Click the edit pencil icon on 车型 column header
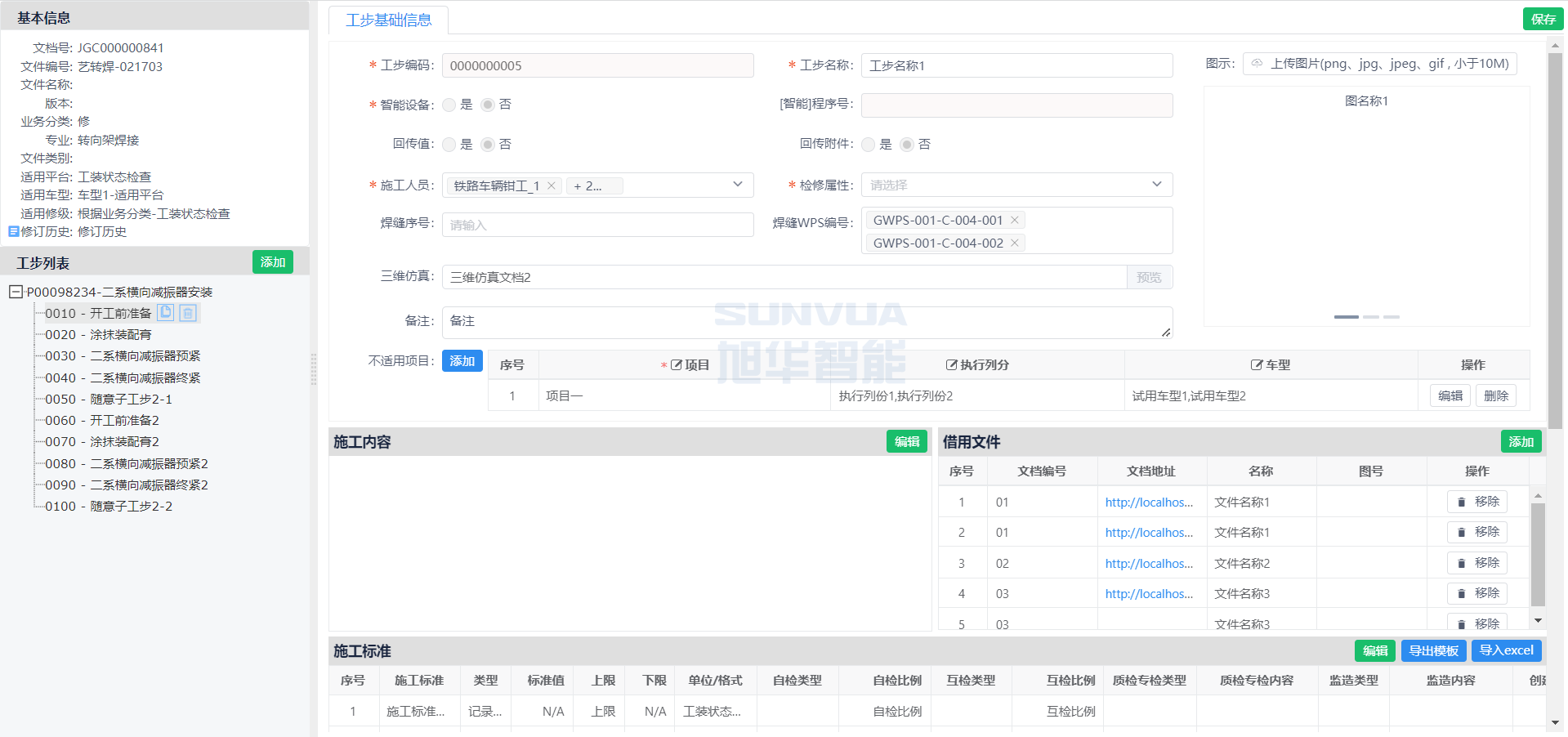The height and width of the screenshot is (737, 1568). click(x=1256, y=364)
